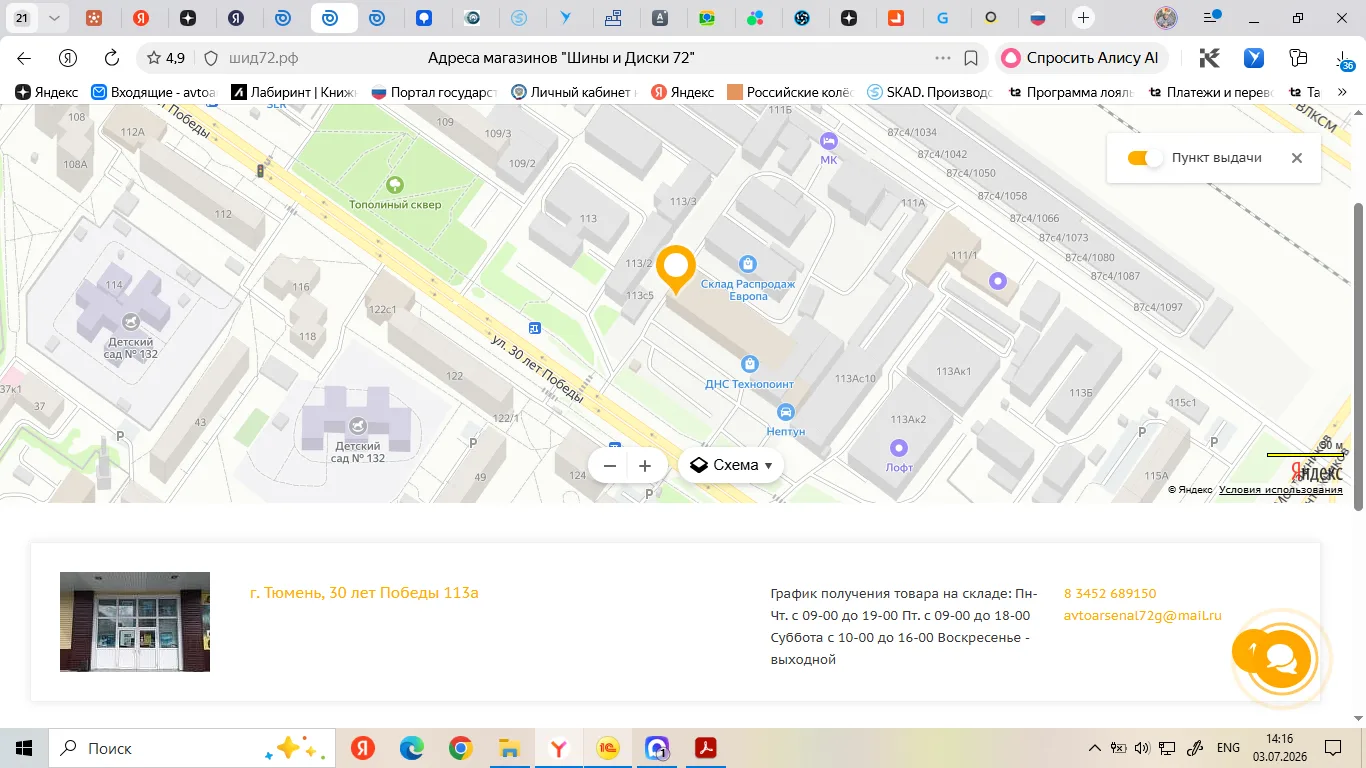Call the phone number 8 3452 689150
Screen dimensions: 1366x768
pyautogui.click(x=1110, y=594)
